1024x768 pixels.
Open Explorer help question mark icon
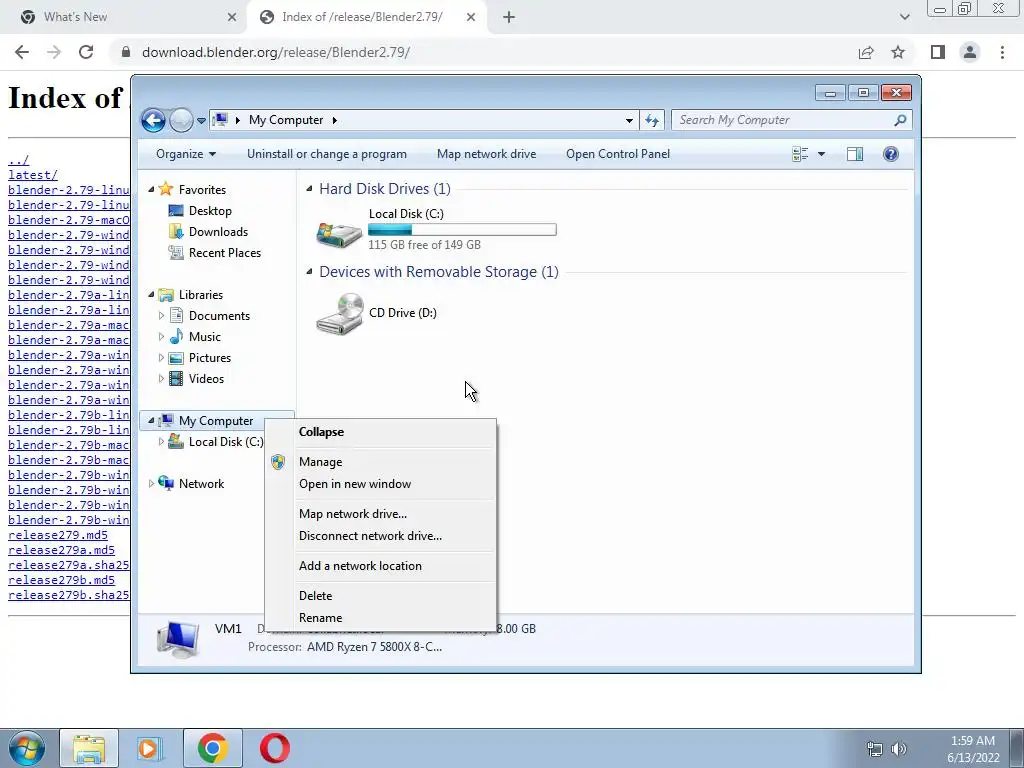pos(890,154)
